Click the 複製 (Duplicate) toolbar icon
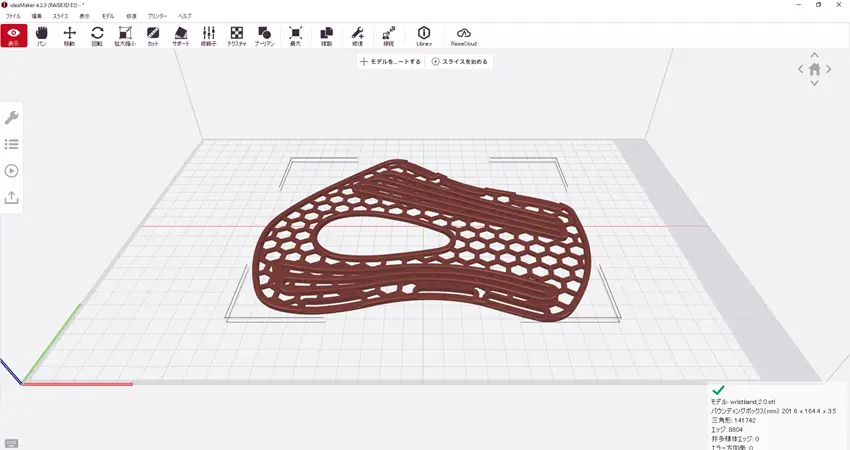Screen dimensions: 850x450 click(x=326, y=37)
